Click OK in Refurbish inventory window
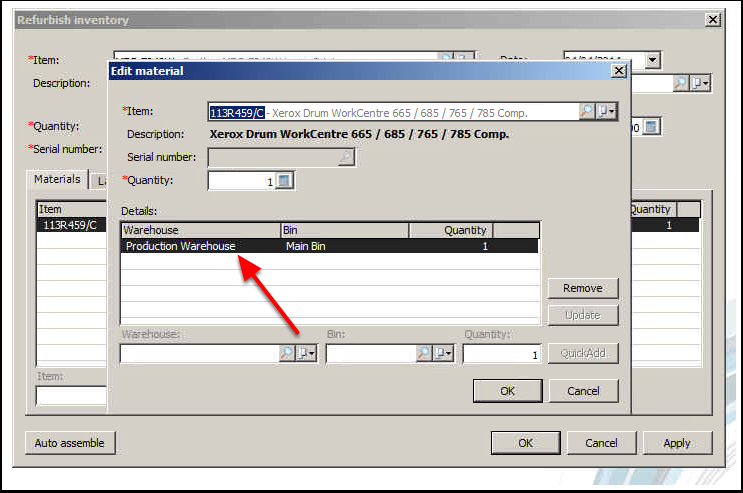The height and width of the screenshot is (493, 743). coord(526,443)
